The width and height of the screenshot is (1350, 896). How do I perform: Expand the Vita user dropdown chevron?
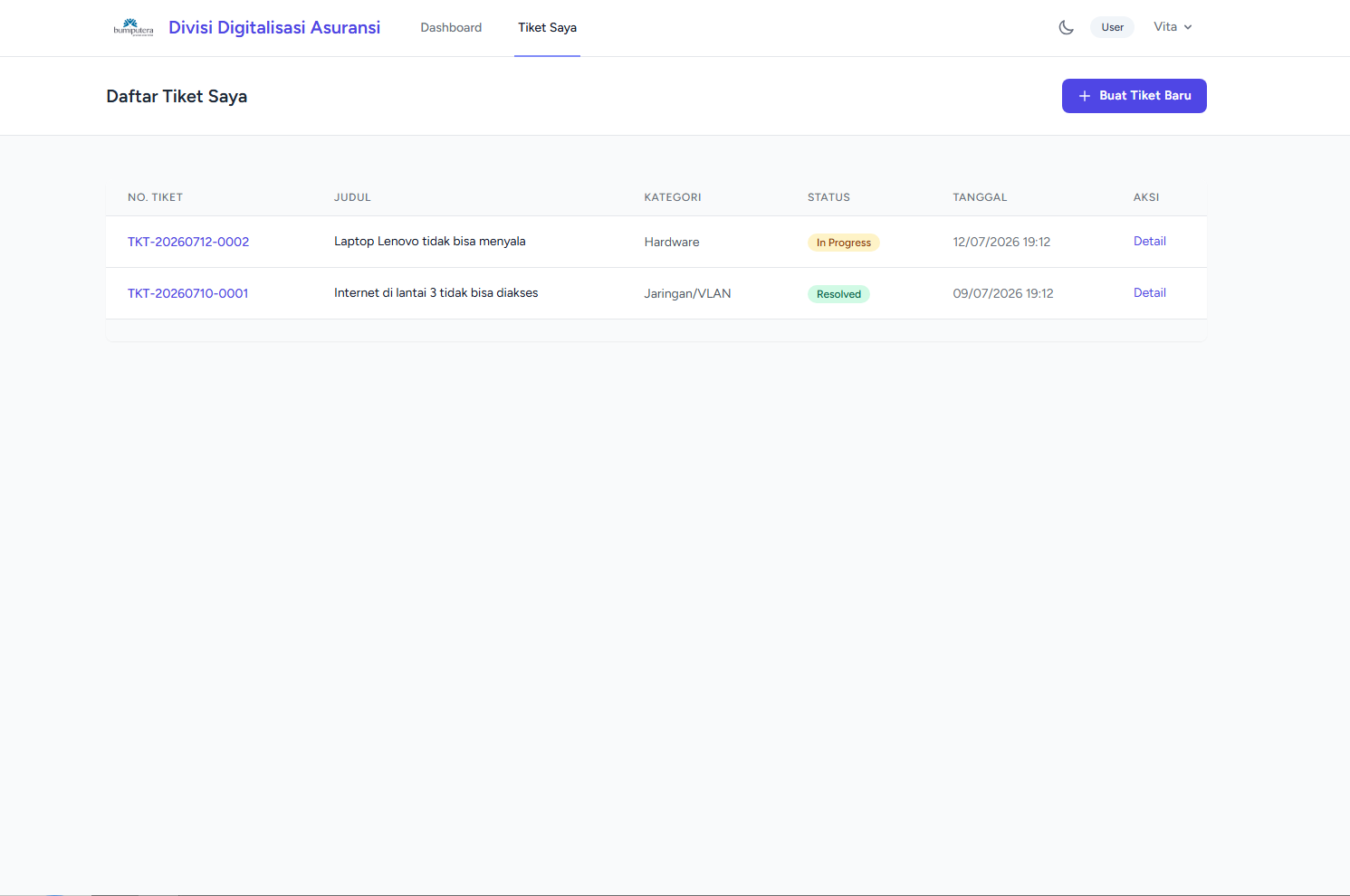point(1188,27)
